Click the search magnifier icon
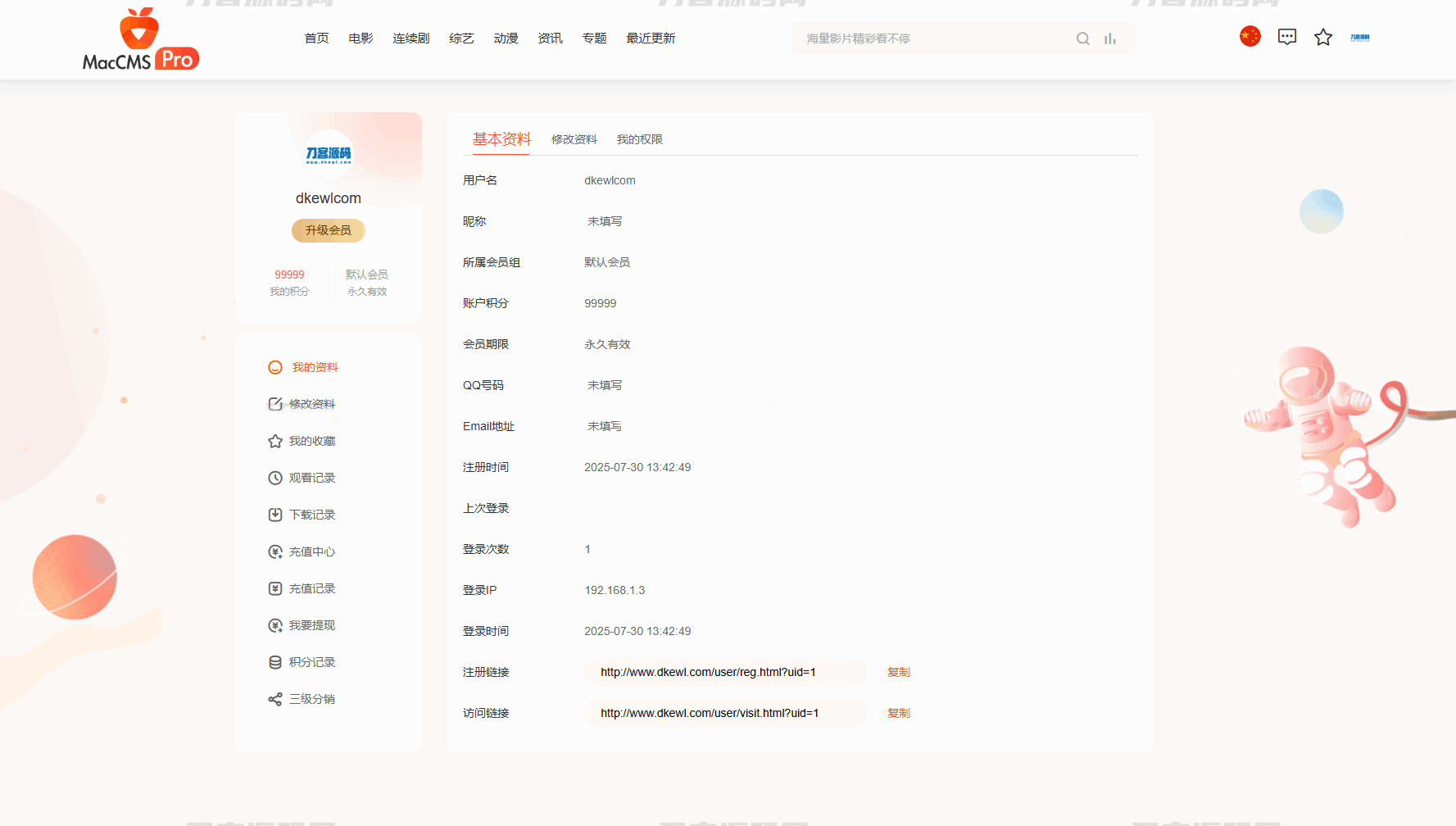 [x=1082, y=39]
